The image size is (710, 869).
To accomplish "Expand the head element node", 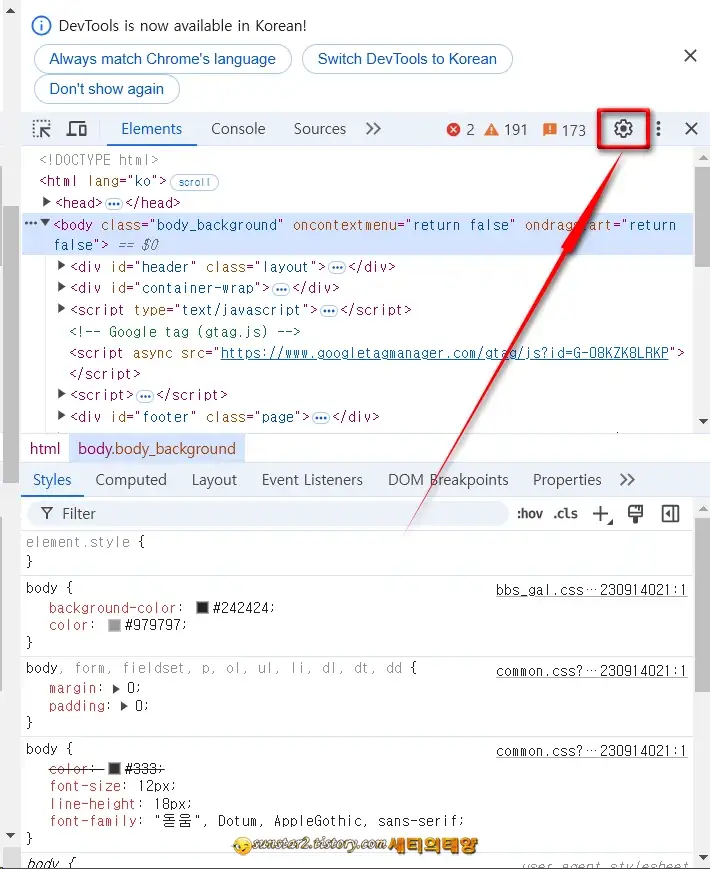I will [47, 202].
